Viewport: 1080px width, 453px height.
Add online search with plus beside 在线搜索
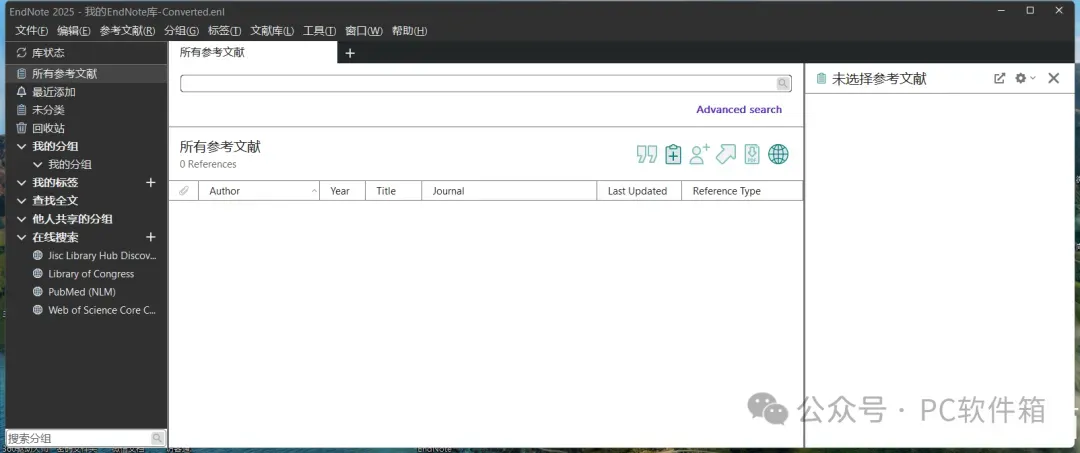(x=151, y=237)
